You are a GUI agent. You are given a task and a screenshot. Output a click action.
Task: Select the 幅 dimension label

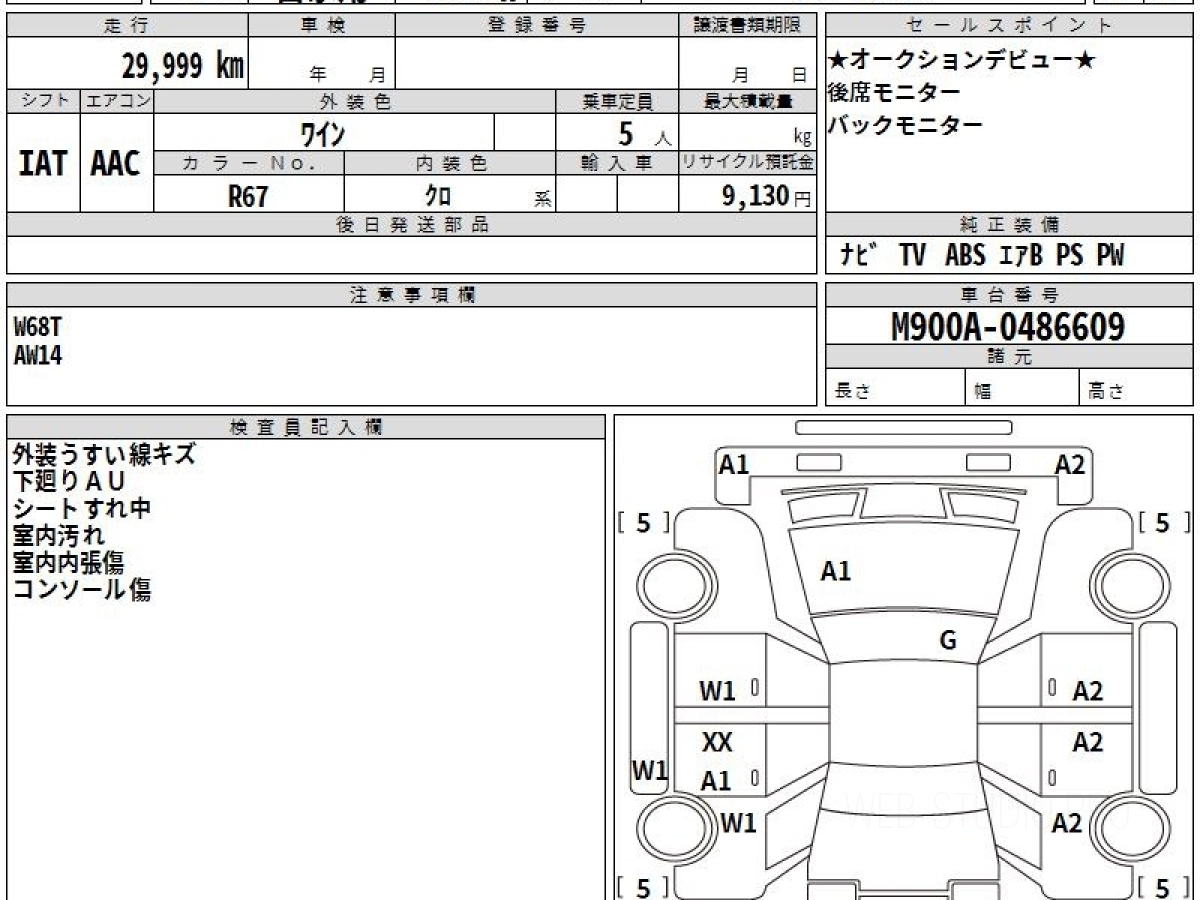point(983,392)
